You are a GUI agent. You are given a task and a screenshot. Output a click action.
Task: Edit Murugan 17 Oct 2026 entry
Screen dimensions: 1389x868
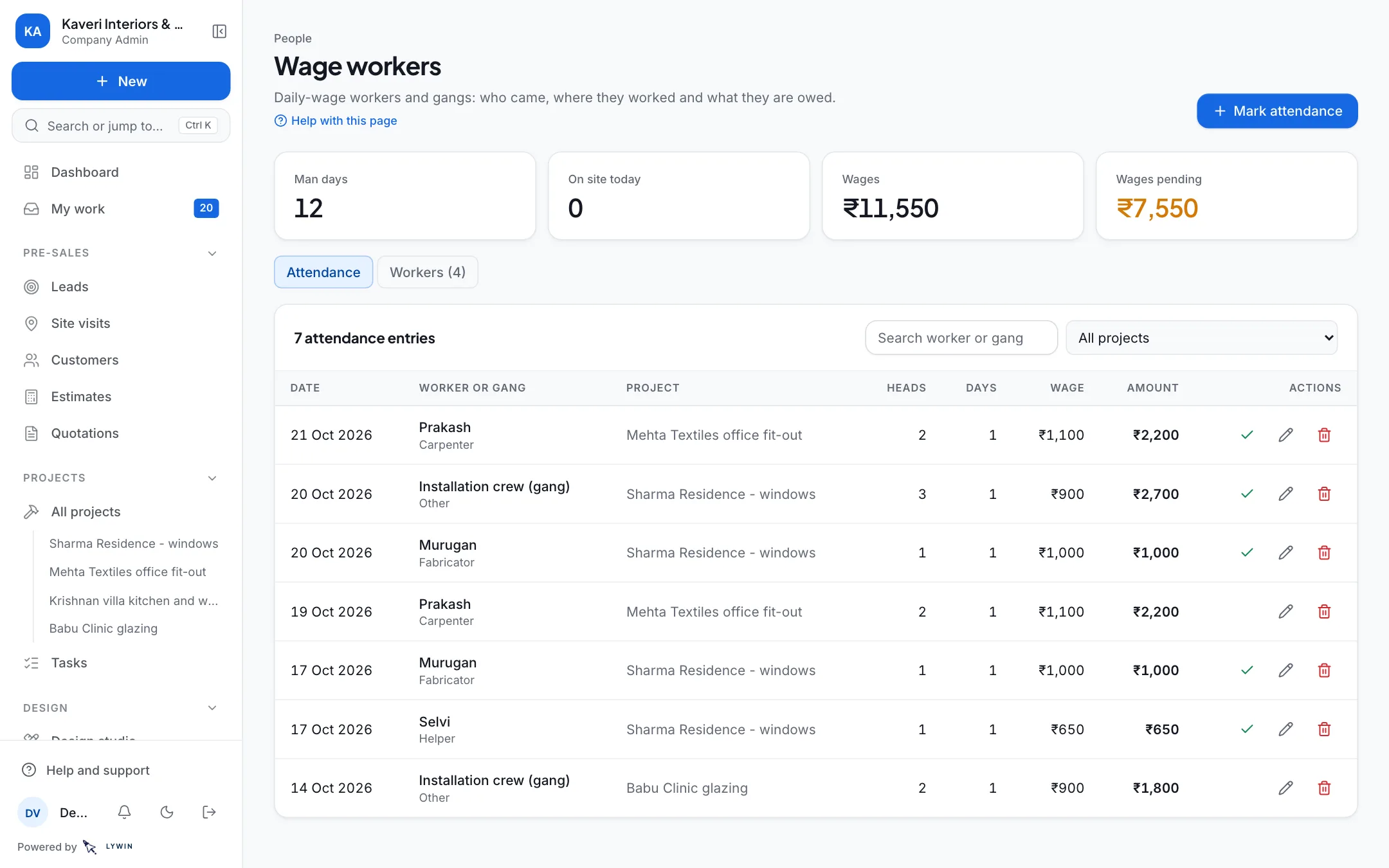(1285, 671)
